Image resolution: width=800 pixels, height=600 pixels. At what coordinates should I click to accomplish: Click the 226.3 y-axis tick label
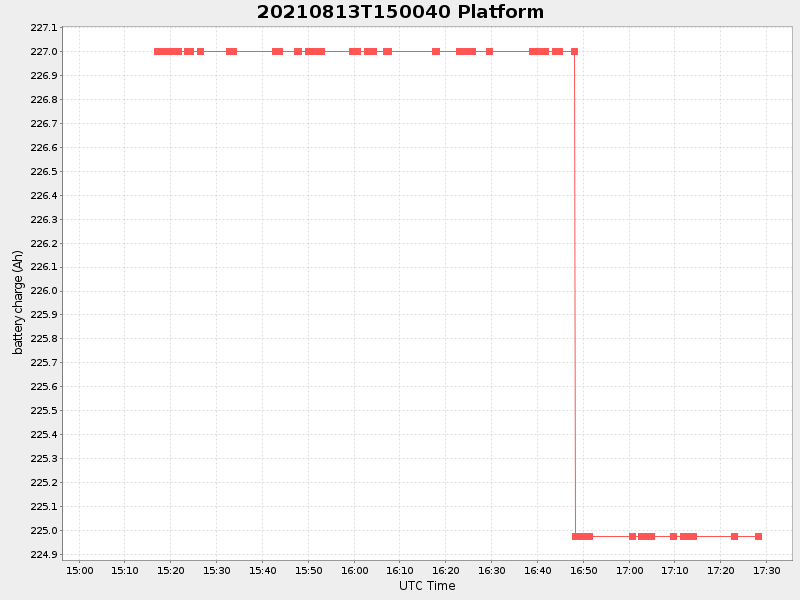(44, 219)
